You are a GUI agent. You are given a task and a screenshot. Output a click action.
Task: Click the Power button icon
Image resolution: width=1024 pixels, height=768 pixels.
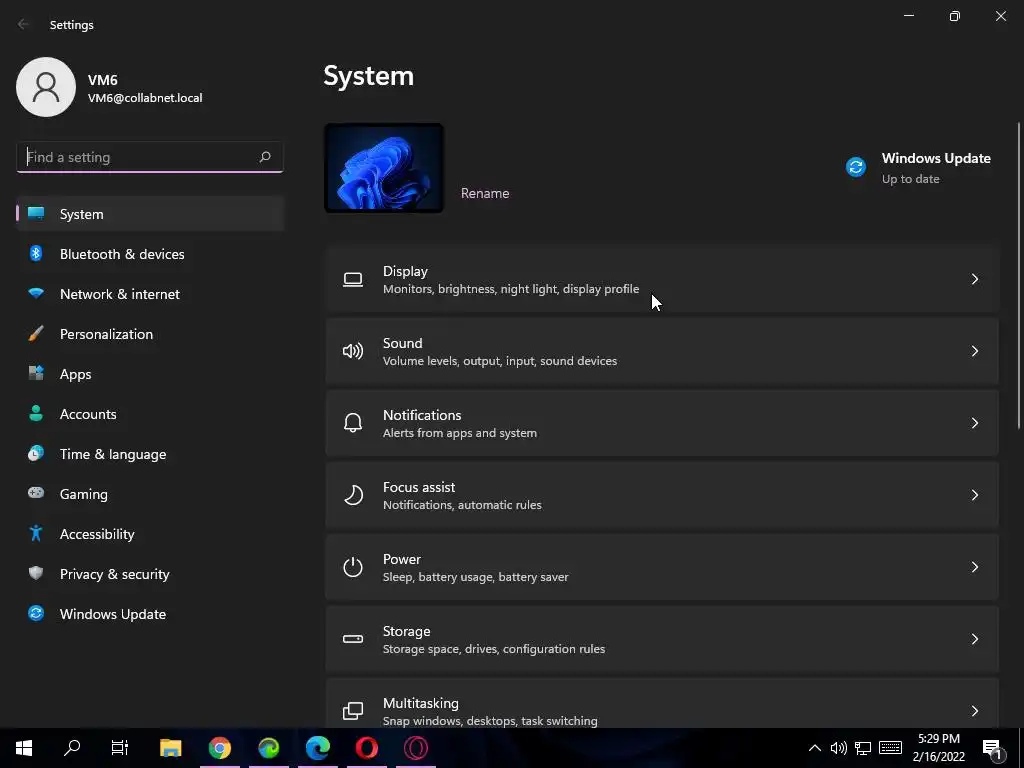353,567
